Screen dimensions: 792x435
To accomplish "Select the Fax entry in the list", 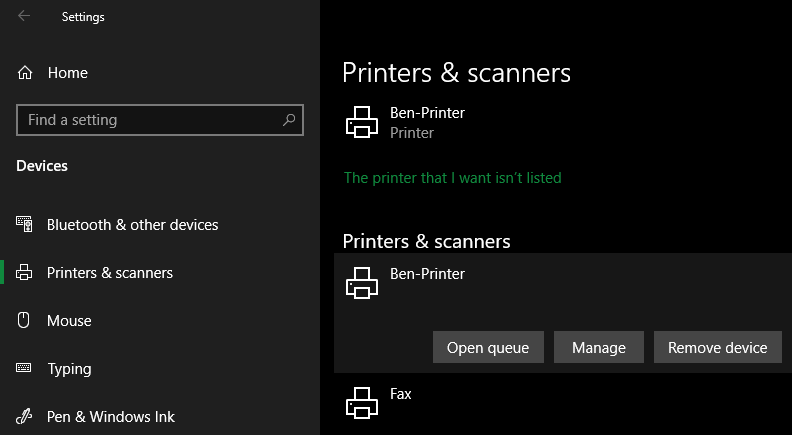I will 400,395.
